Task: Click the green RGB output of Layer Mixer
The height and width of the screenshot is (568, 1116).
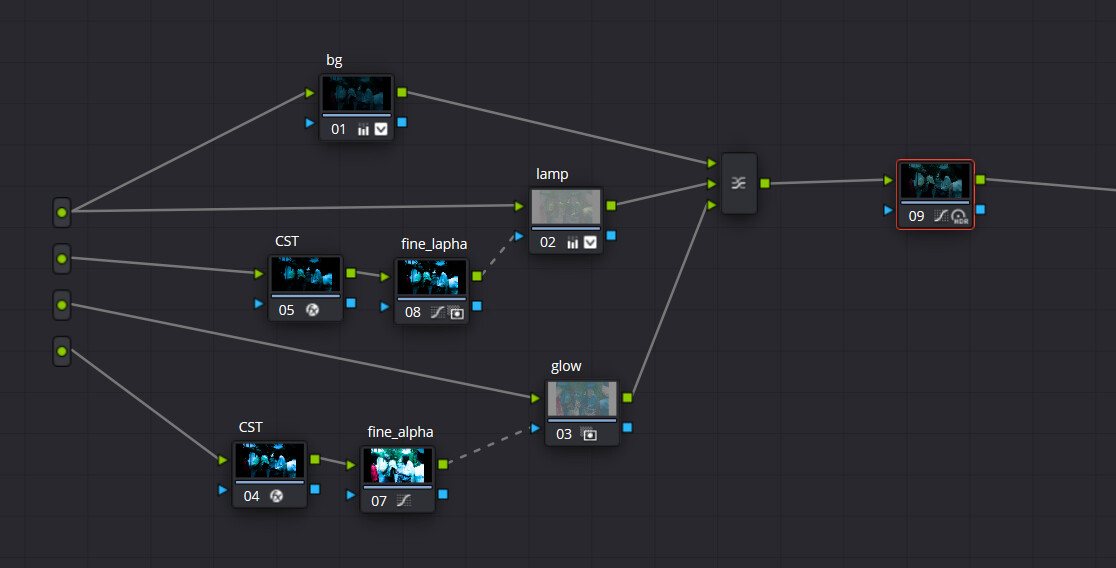Action: point(765,183)
